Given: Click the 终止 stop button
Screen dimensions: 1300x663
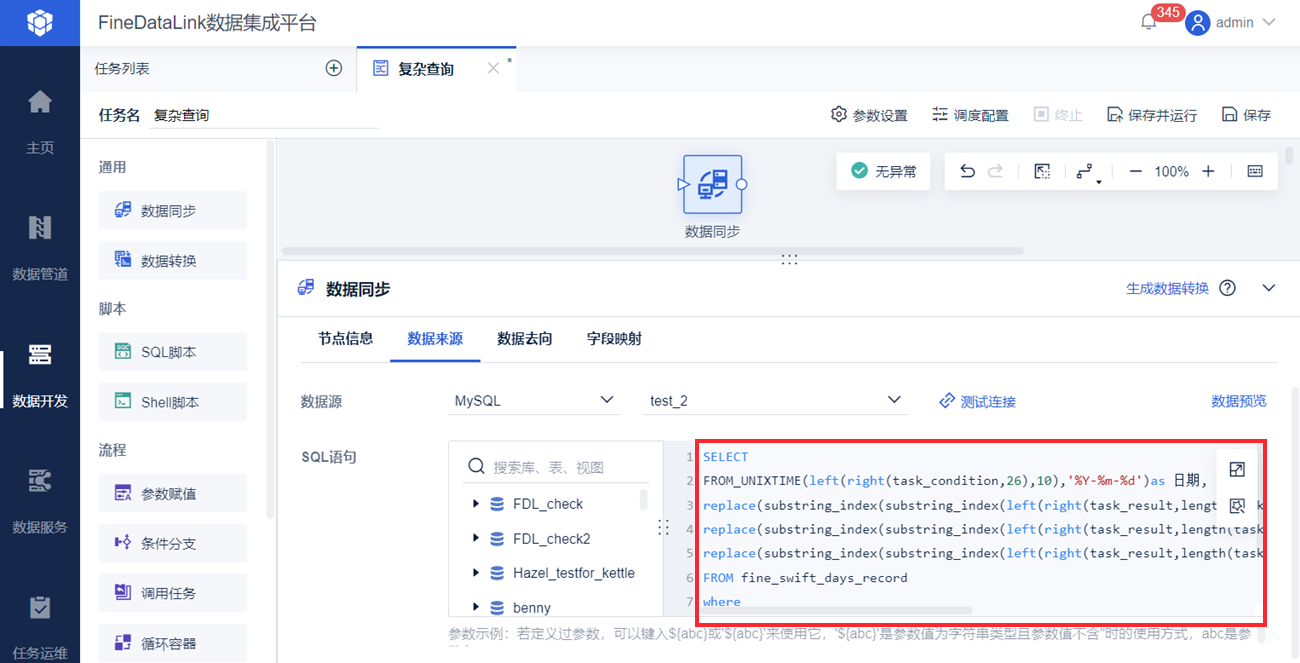Looking at the screenshot, I should [1058, 115].
